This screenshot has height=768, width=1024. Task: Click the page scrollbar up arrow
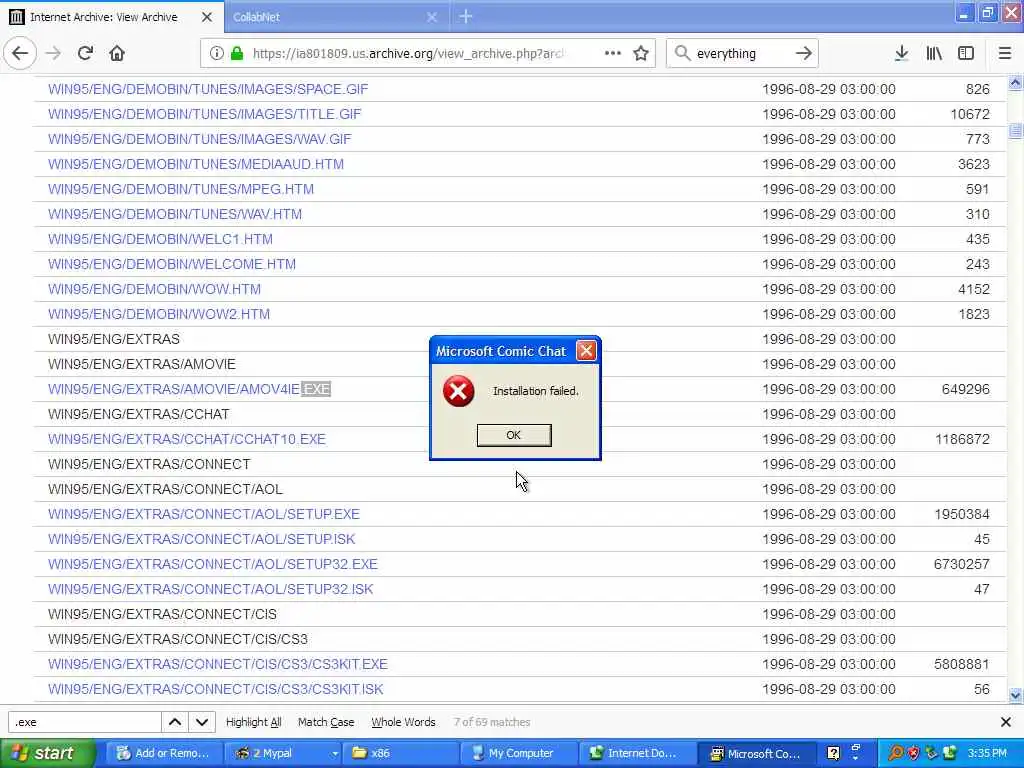pyautogui.click(x=1015, y=83)
